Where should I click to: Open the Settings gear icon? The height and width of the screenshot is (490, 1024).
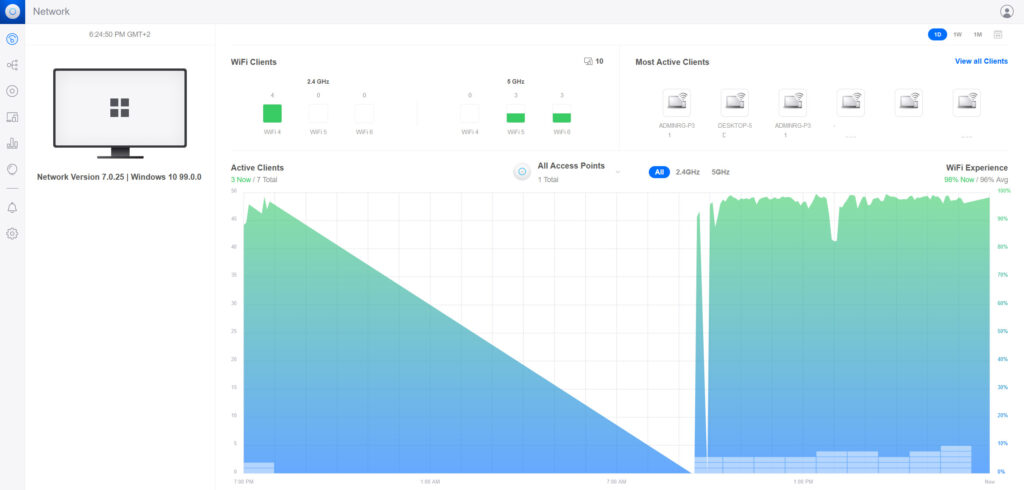pos(12,233)
